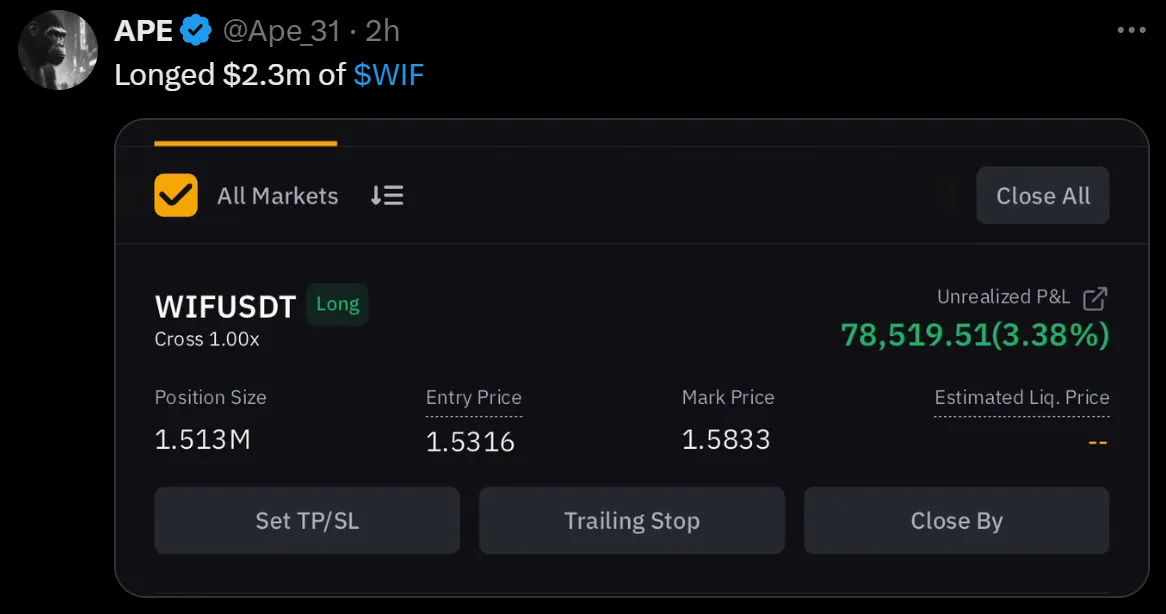Share Unrealized P&L via export icon
This screenshot has width=1166, height=614.
pyautogui.click(x=1095, y=298)
